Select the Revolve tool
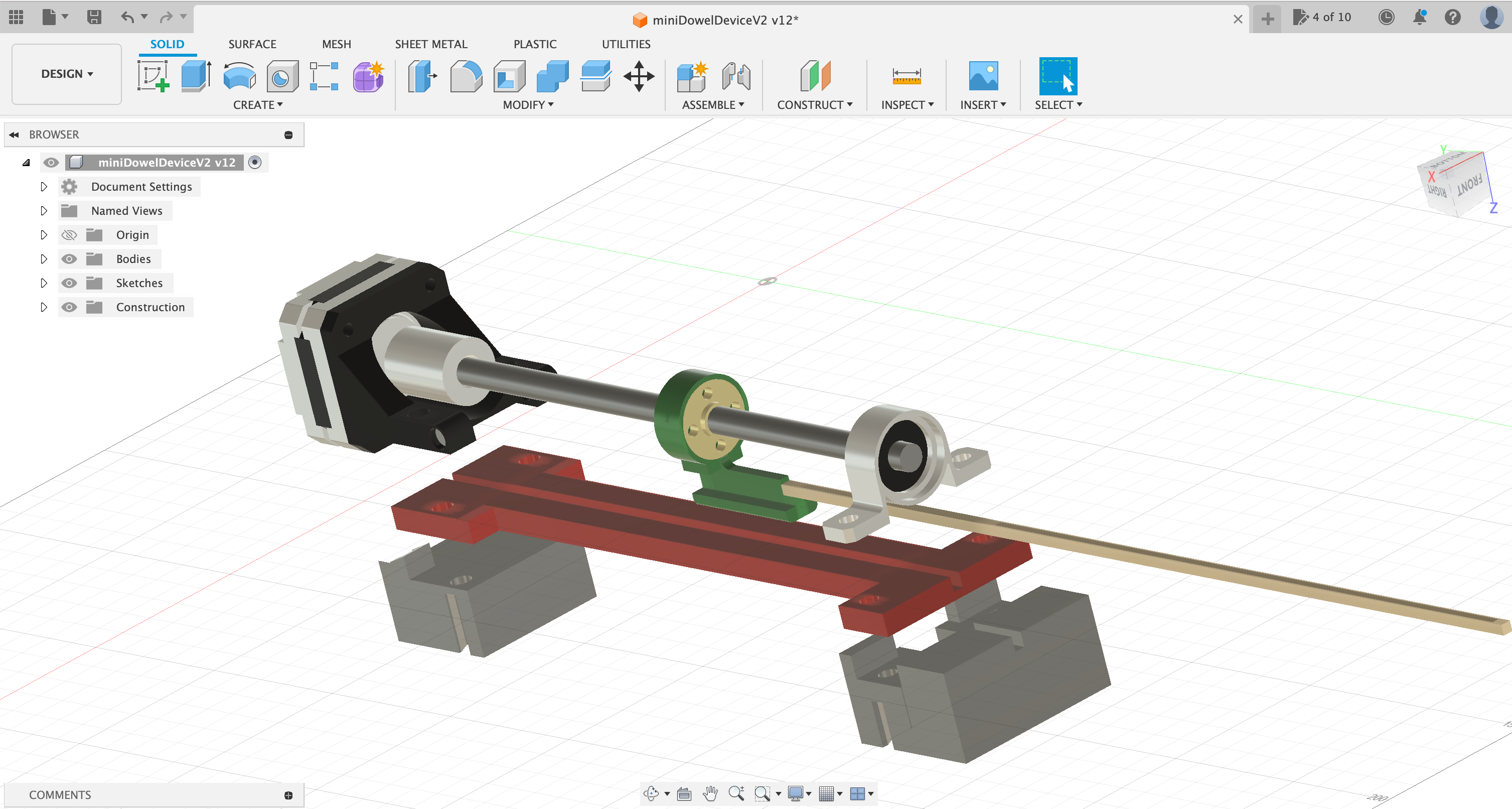This screenshot has width=1512, height=809. coord(239,76)
